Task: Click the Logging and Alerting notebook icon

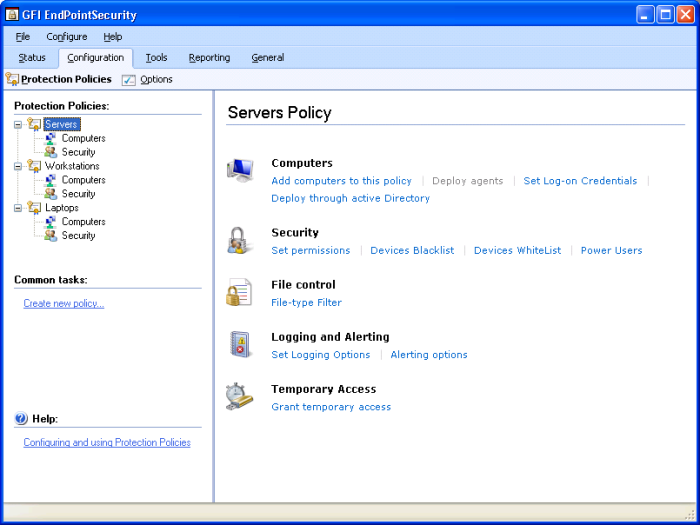Action: point(240,344)
